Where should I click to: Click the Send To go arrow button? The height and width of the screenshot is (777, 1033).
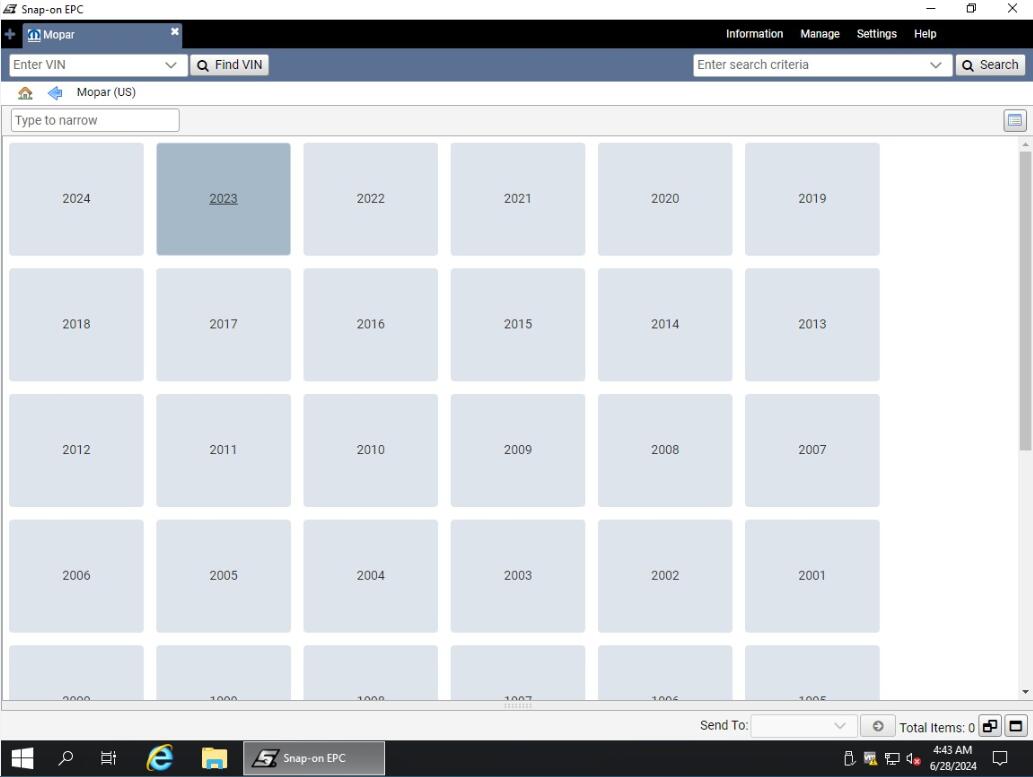[878, 726]
